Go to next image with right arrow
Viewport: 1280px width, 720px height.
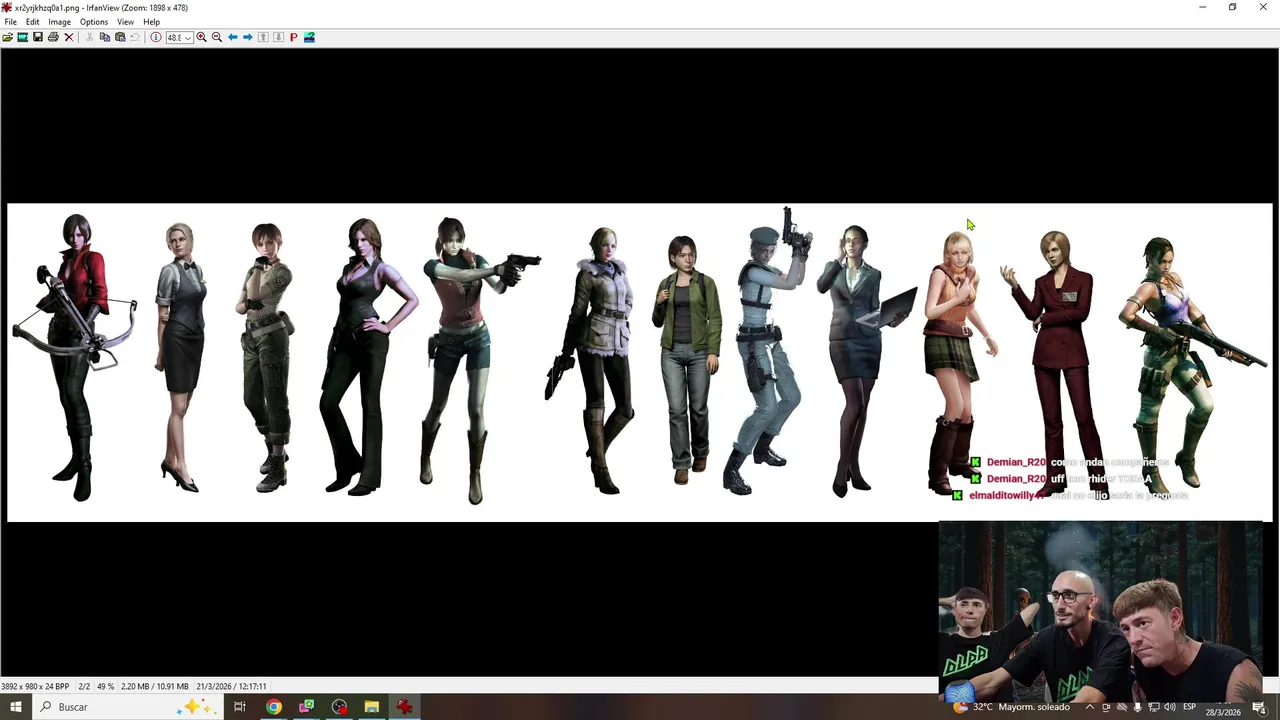point(248,37)
